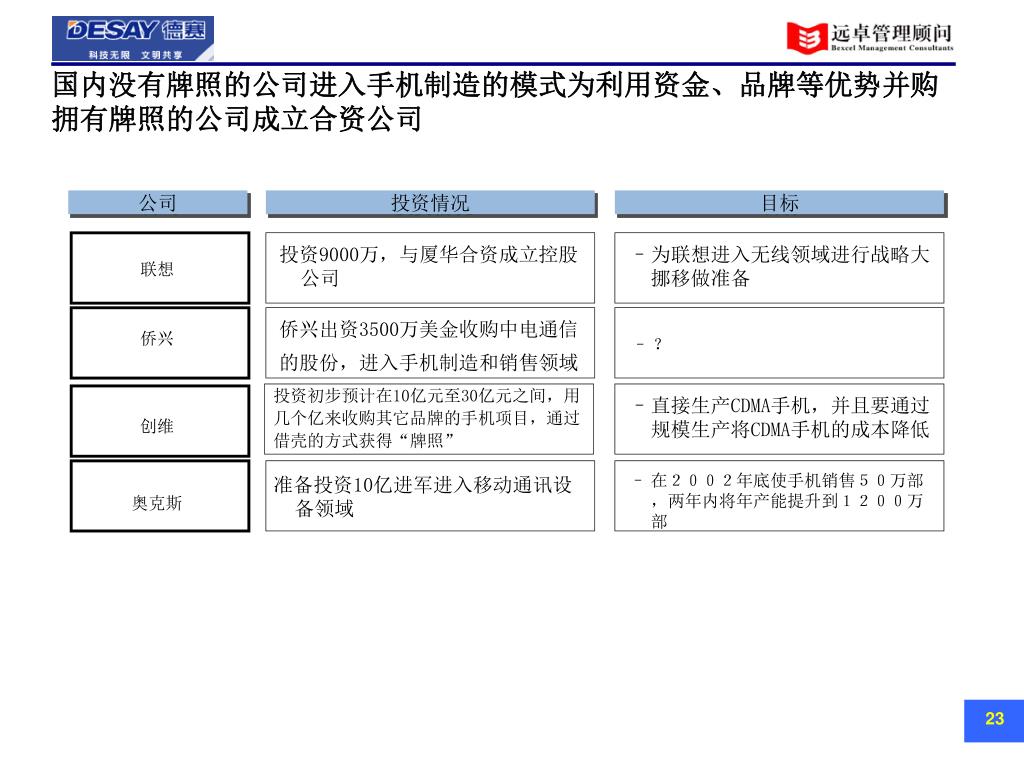Click the 公司 column header
This screenshot has height=768, width=1024.
tap(158, 203)
